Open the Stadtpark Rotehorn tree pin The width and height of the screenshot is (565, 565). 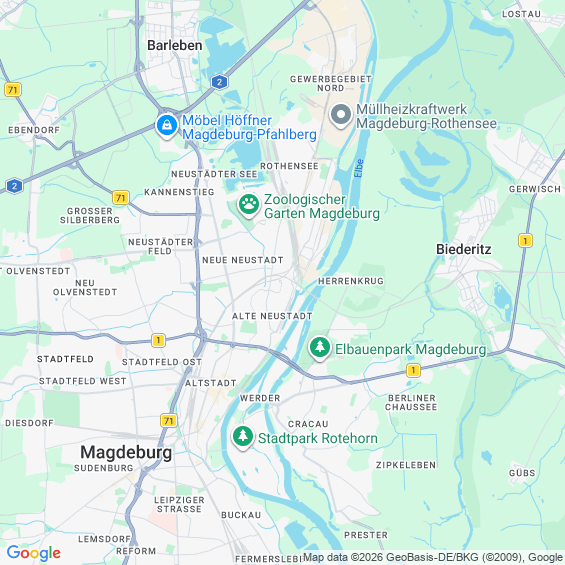243,437
